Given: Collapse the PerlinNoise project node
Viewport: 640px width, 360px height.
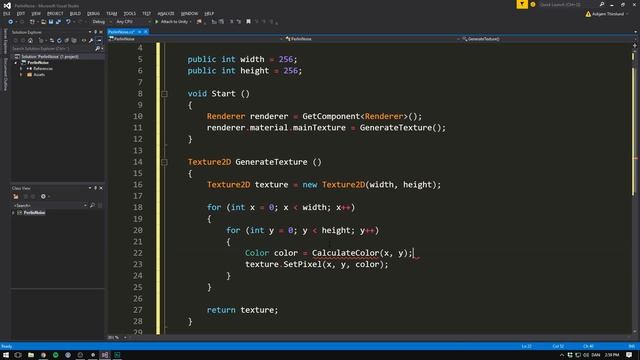Looking at the screenshot, I should click(16, 63).
